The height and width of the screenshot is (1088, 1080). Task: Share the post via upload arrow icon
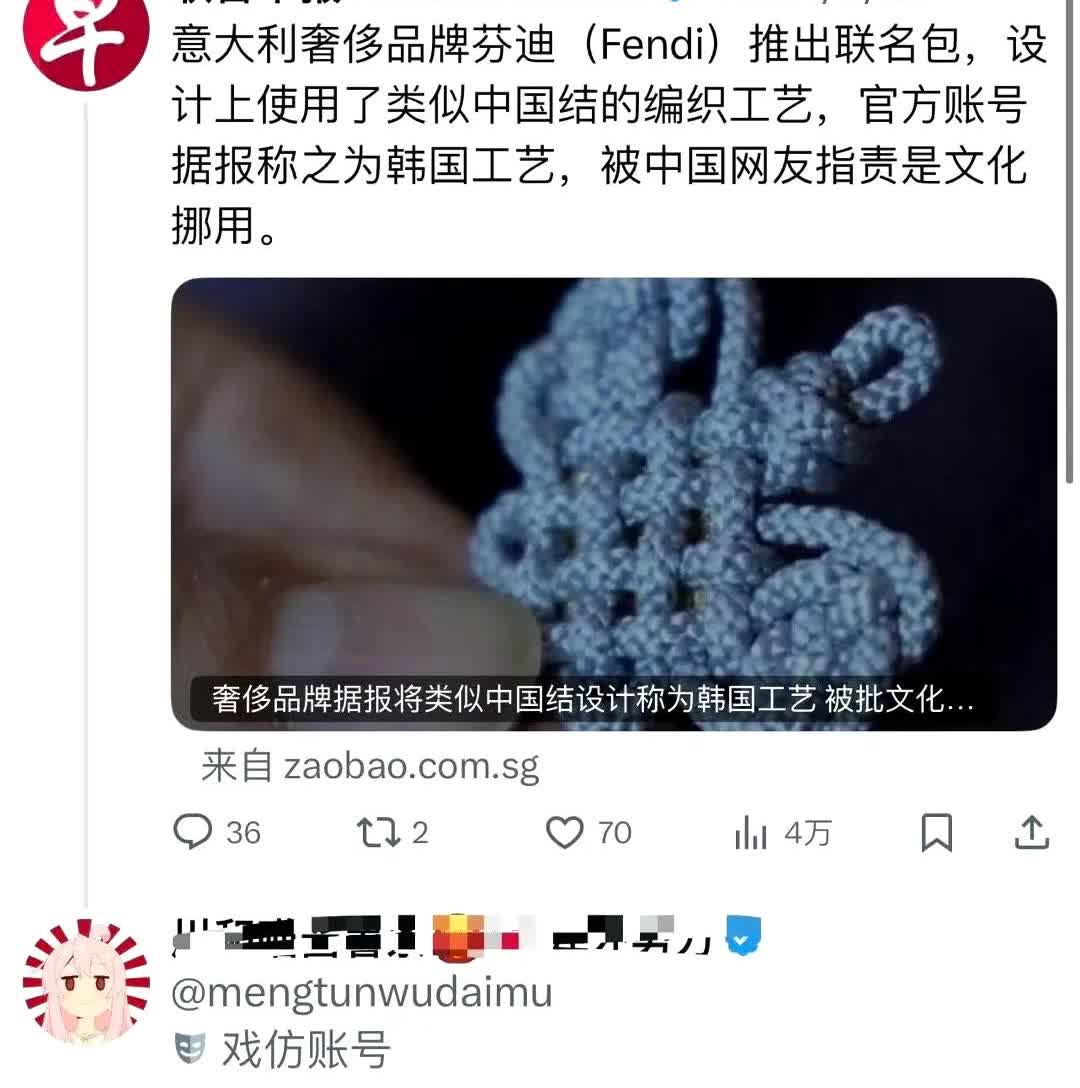(x=1031, y=832)
